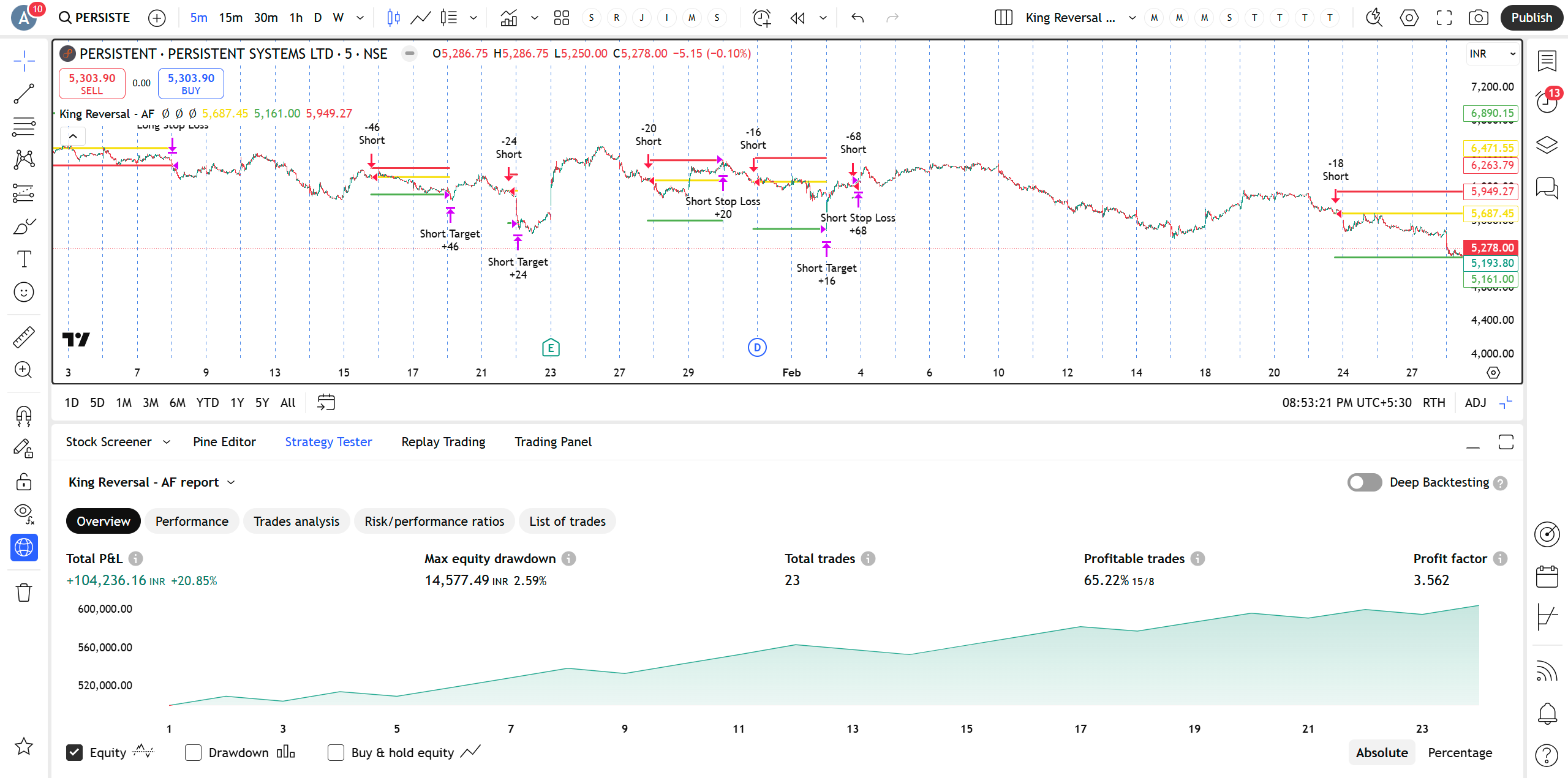Enable Buy & hold equity checkbox

click(x=336, y=752)
